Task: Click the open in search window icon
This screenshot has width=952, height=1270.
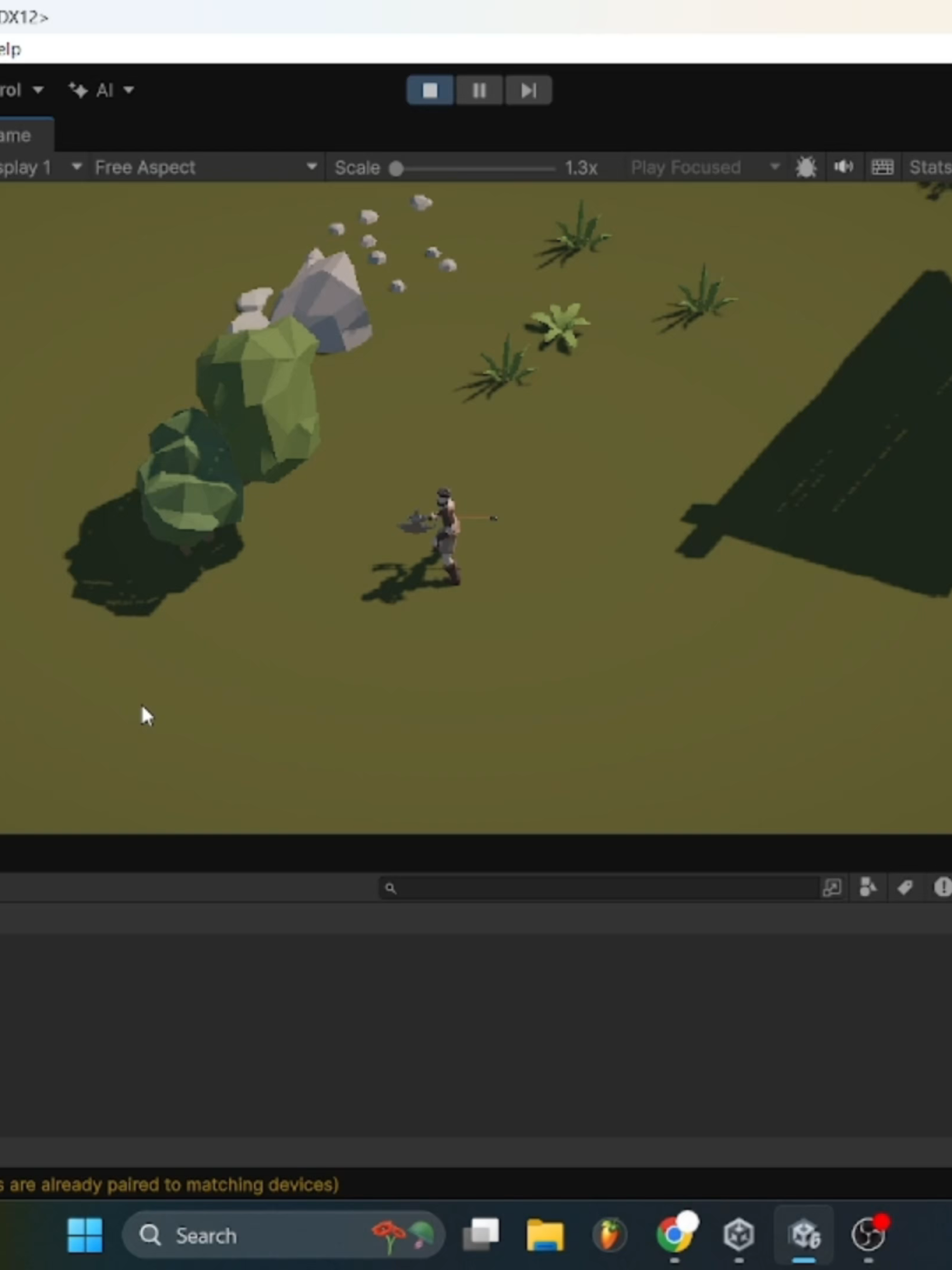Action: click(x=832, y=888)
